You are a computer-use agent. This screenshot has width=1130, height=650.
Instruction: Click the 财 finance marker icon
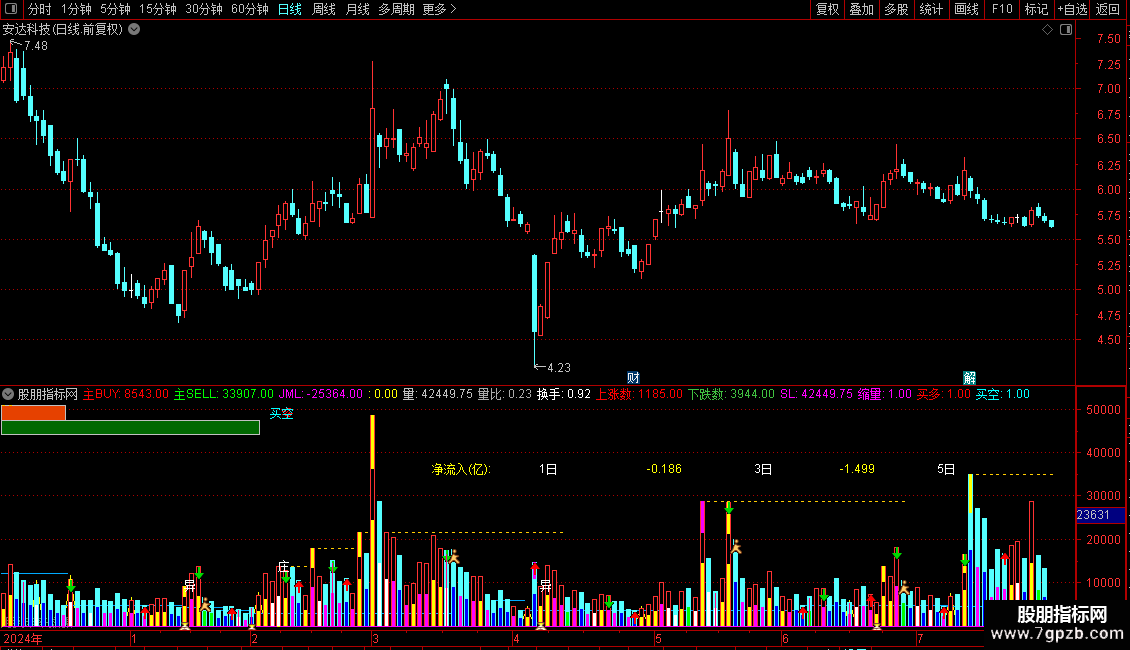pyautogui.click(x=633, y=378)
